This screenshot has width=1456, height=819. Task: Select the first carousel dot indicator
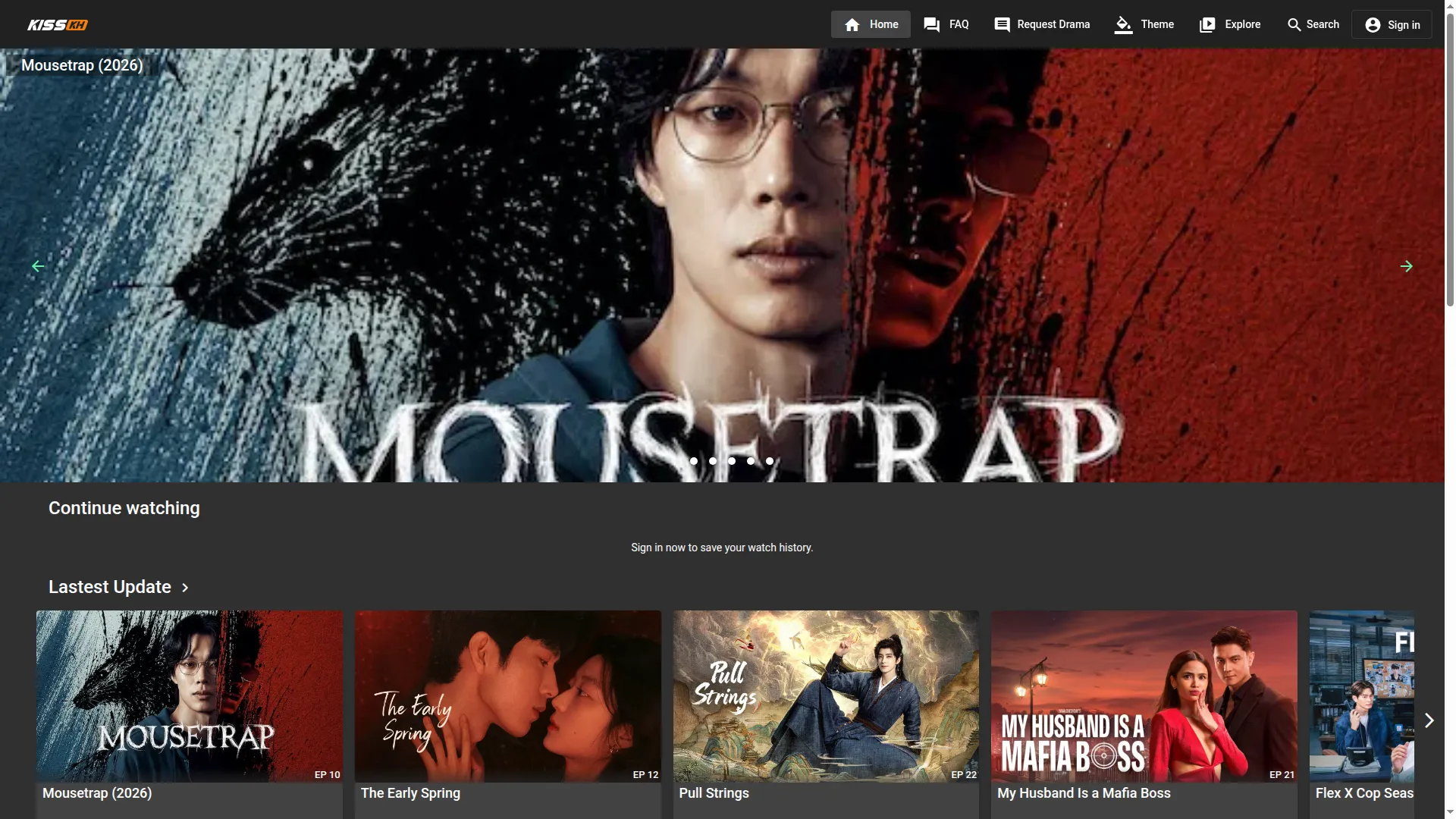click(694, 461)
